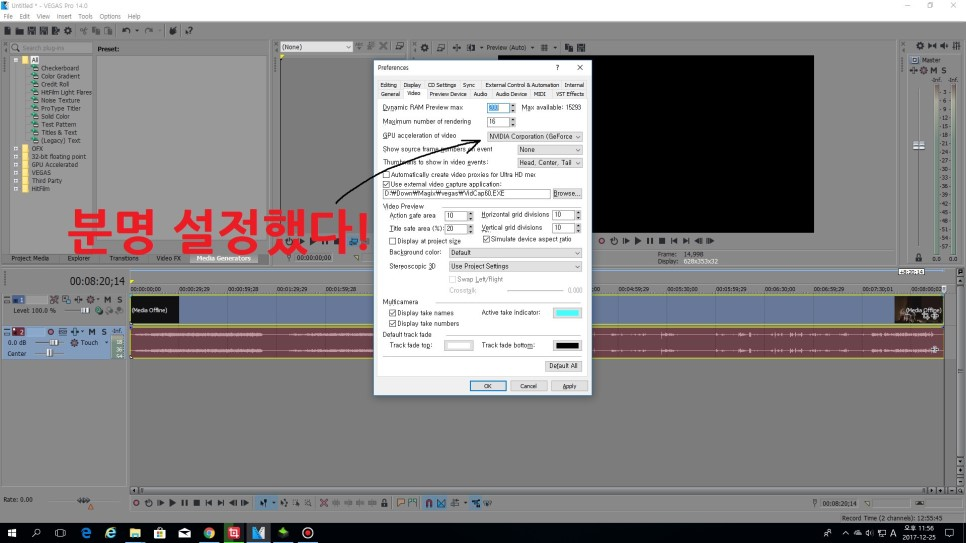Click Loop Playback icon on timeline transport
The image size is (966, 543).
click(x=148, y=503)
